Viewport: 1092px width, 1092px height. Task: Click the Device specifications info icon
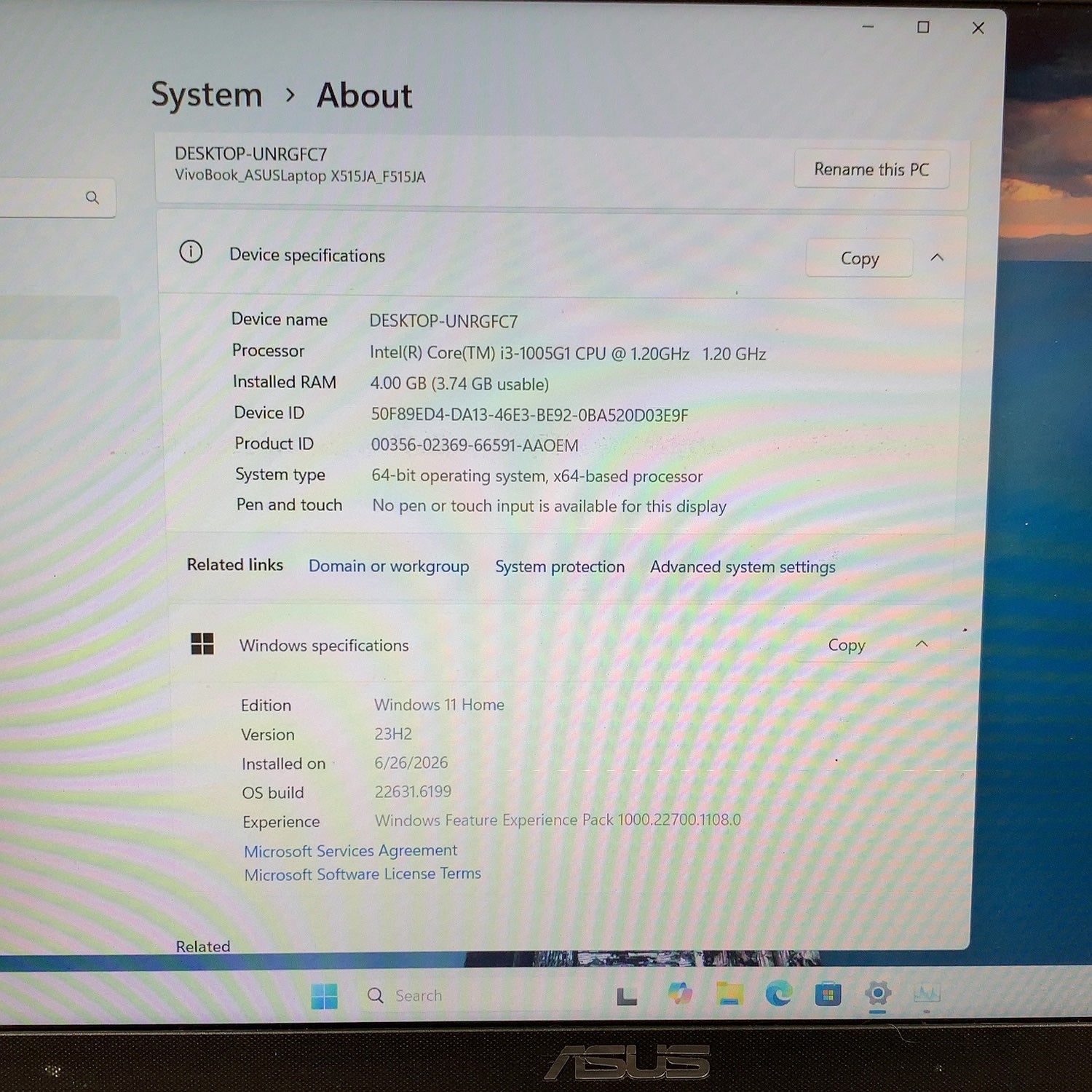(x=191, y=252)
